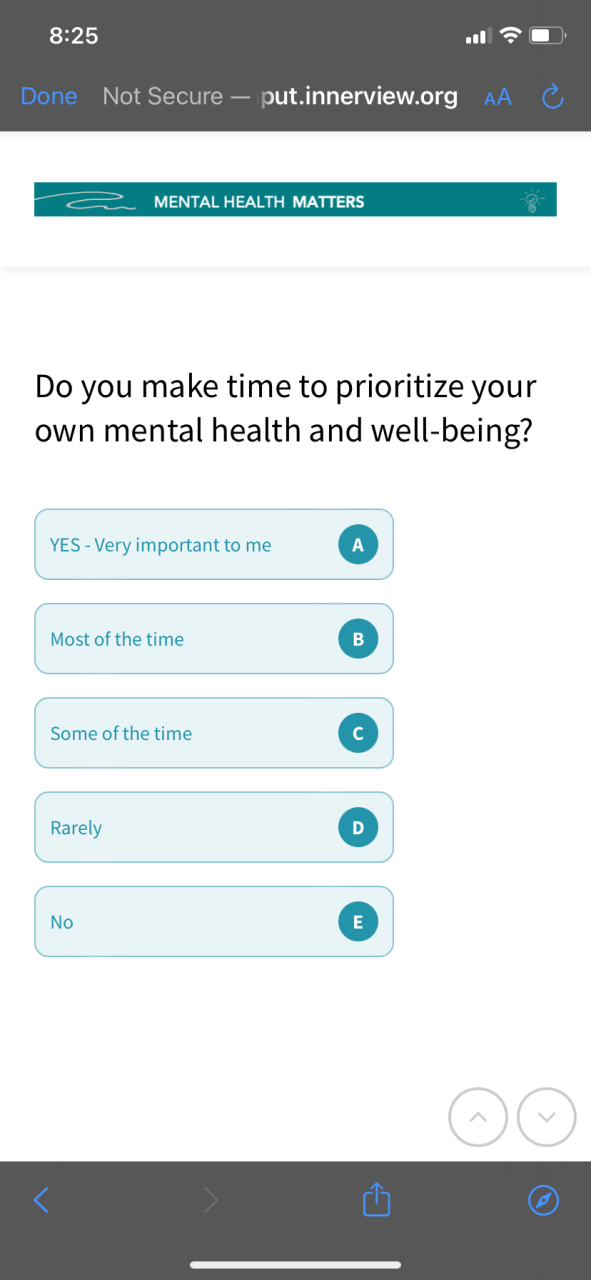The height and width of the screenshot is (1280, 591).
Task: Click the Mental Health Matters banner title
Action: [x=259, y=201]
